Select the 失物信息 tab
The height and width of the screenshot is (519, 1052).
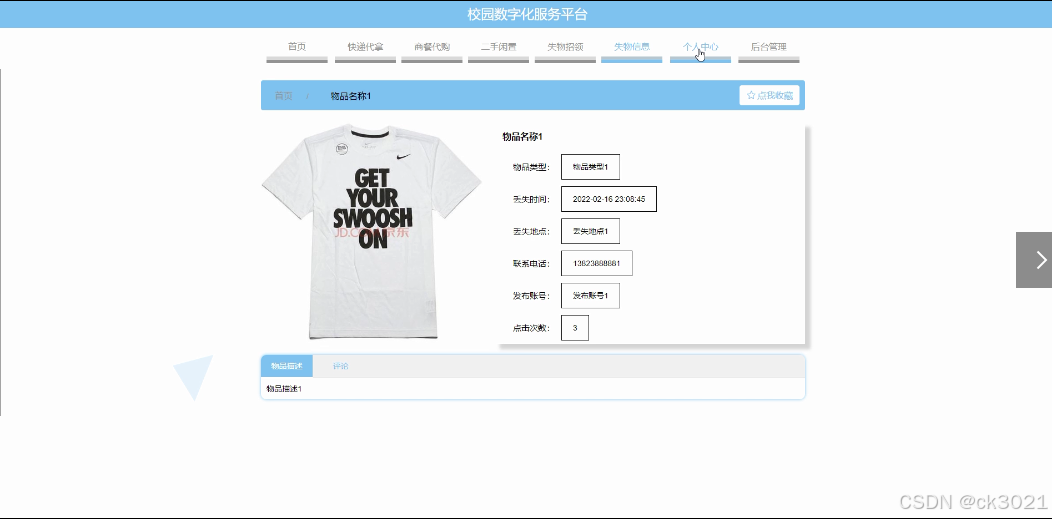[631, 48]
